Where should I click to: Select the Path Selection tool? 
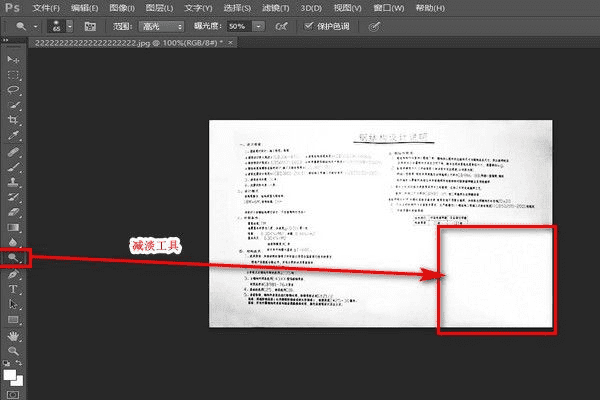coord(13,305)
